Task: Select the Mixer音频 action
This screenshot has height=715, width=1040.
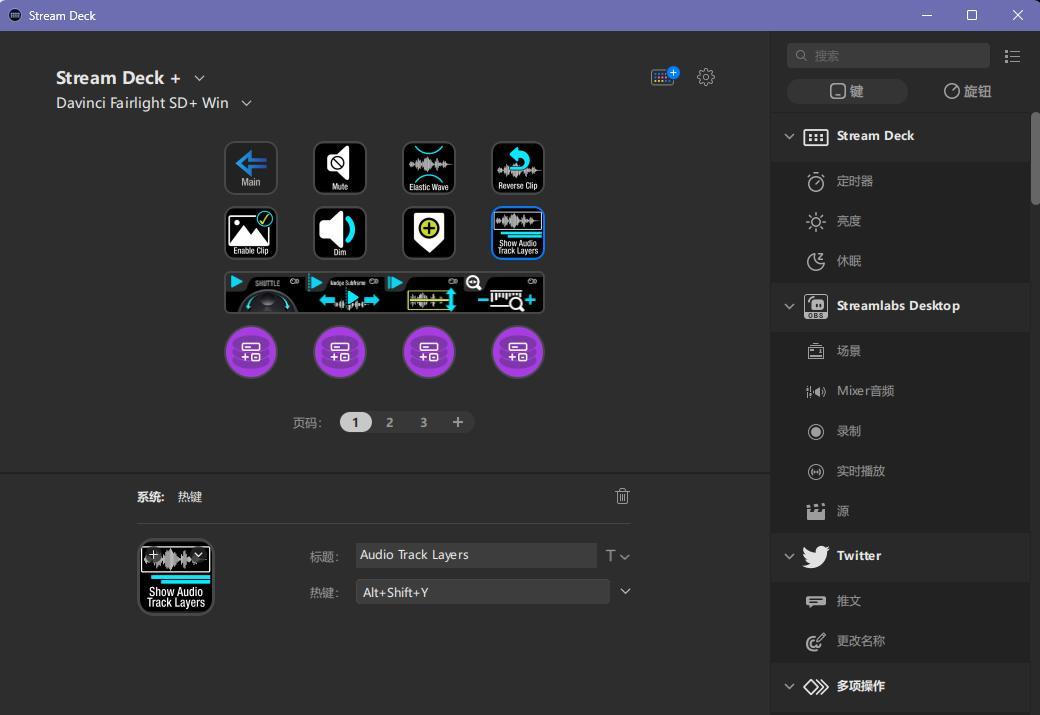Action: pos(902,391)
